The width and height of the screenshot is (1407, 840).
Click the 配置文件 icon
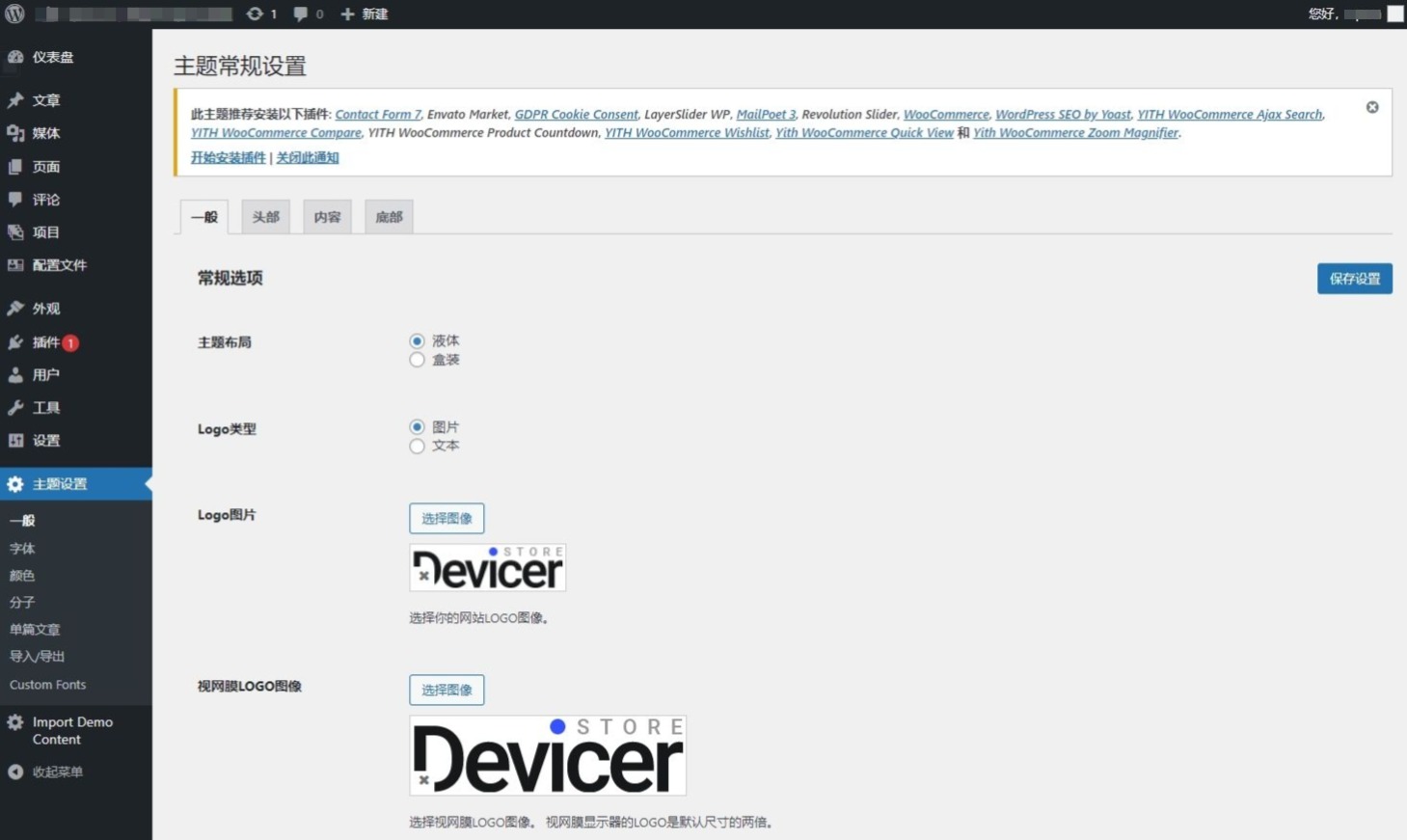pyautogui.click(x=15, y=265)
